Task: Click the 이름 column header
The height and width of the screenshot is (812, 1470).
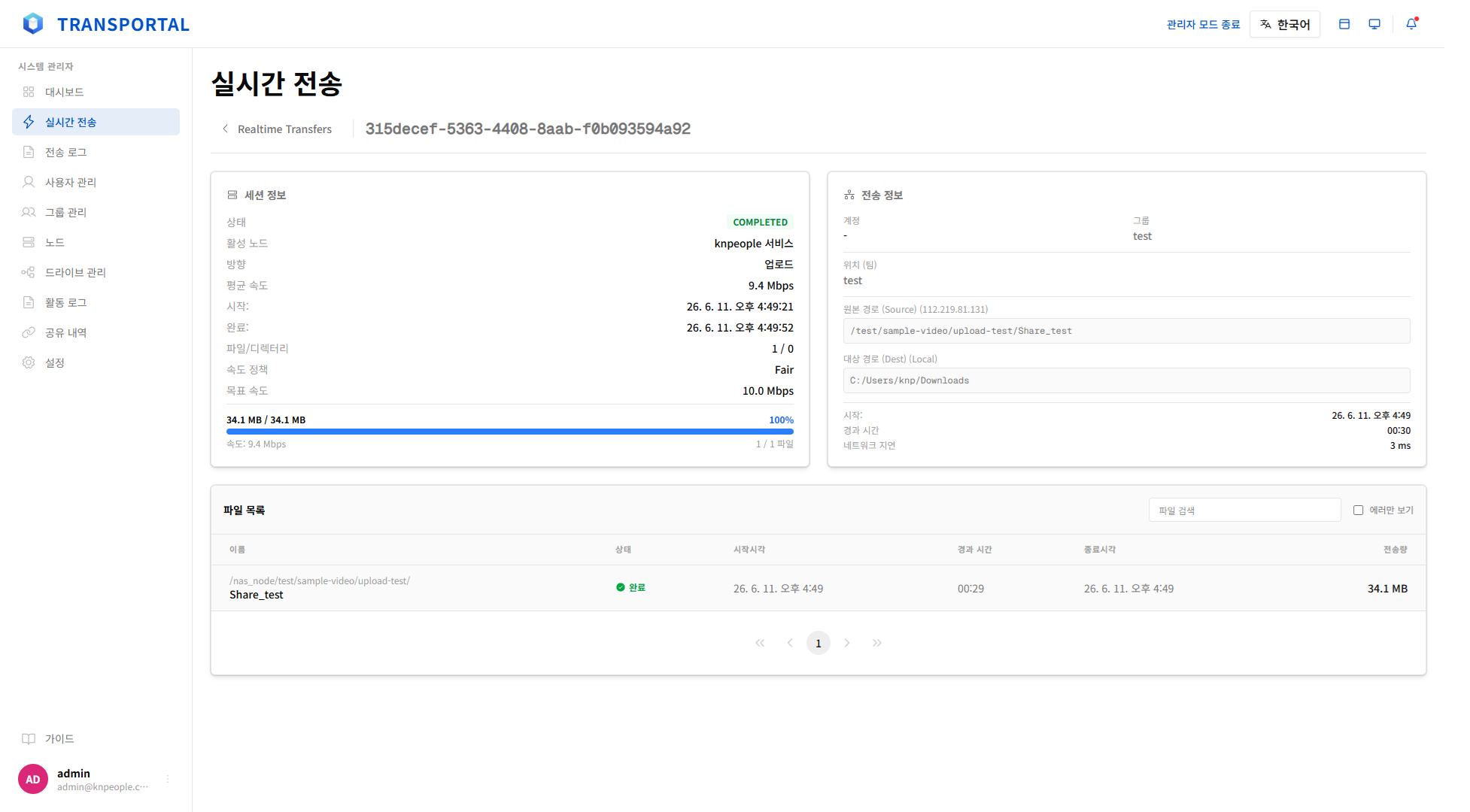Action: (237, 550)
